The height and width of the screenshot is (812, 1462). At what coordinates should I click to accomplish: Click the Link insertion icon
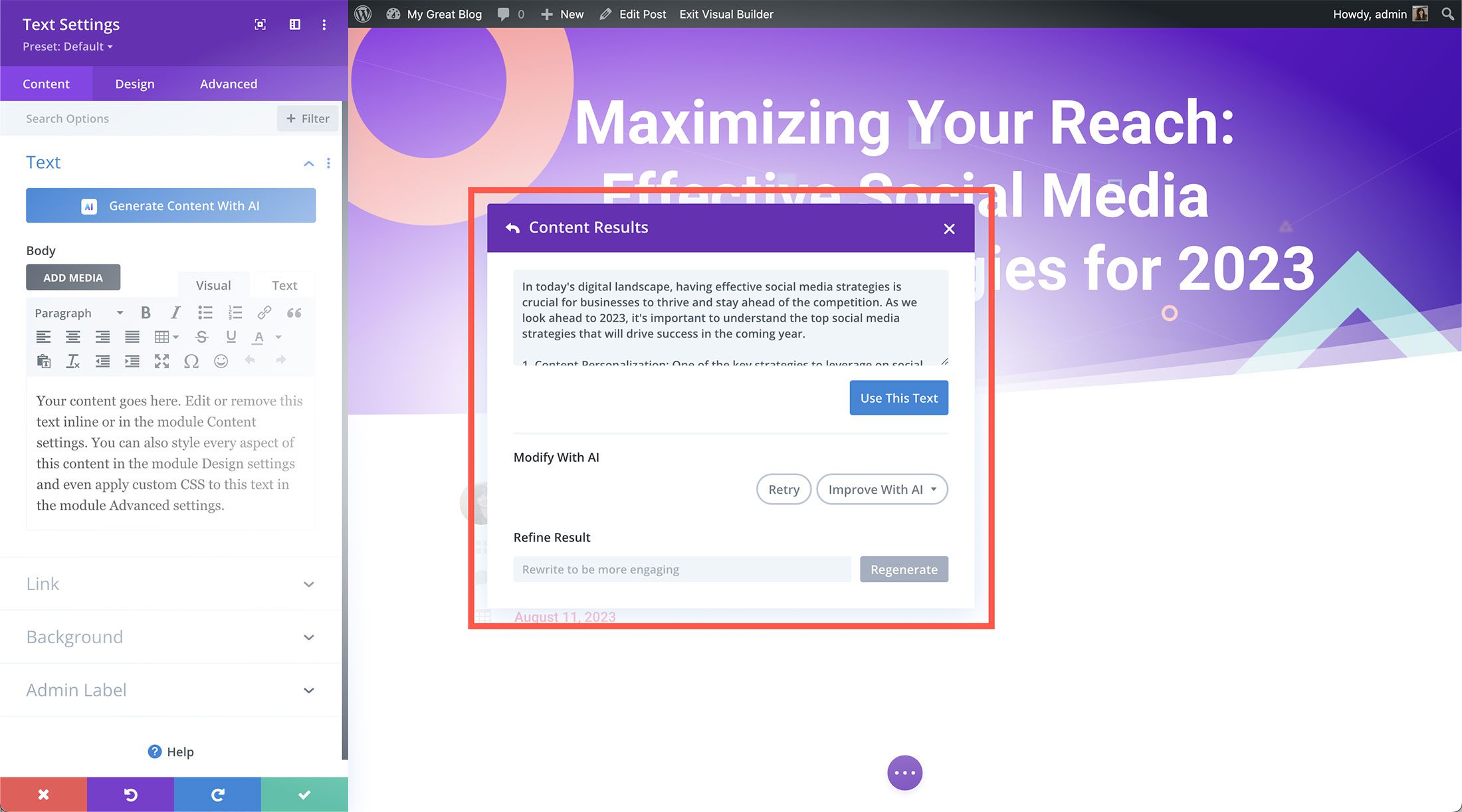point(264,313)
